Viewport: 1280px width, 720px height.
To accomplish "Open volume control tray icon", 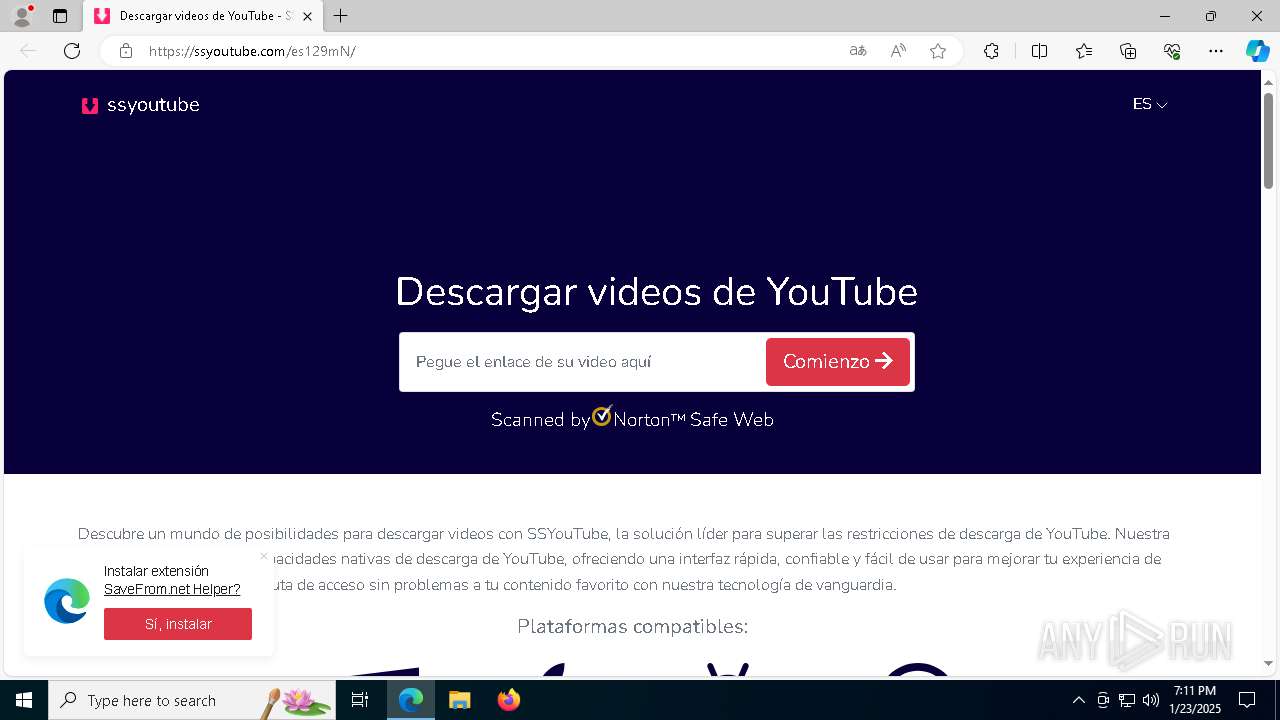I will click(1151, 700).
